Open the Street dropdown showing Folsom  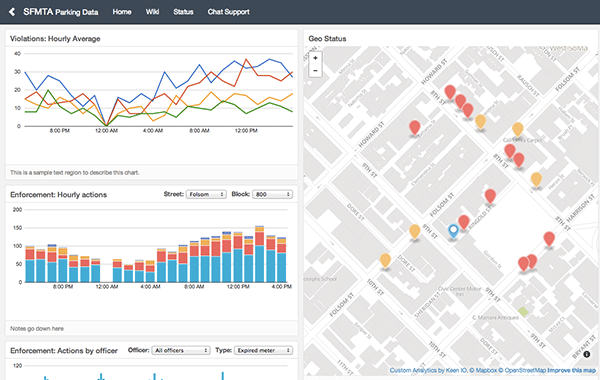[206, 194]
